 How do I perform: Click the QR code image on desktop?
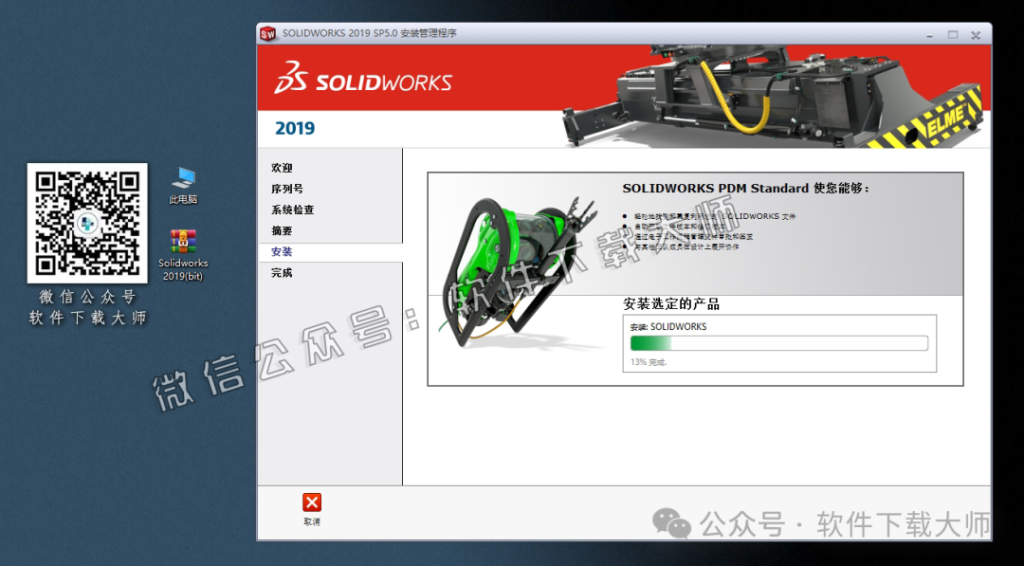tap(88, 223)
